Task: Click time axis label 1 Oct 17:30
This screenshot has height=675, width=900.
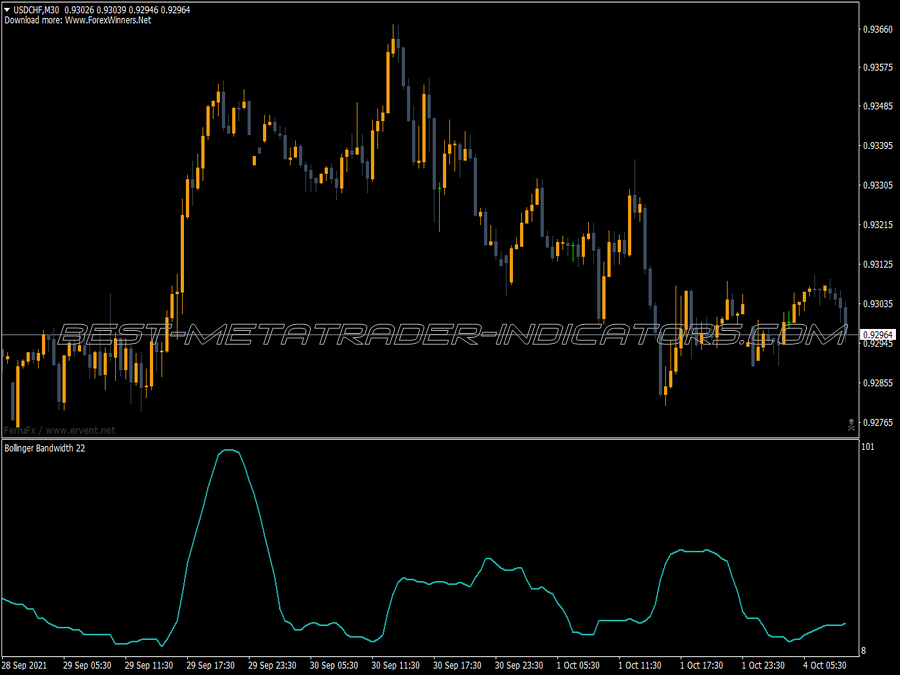Action: pos(701,665)
